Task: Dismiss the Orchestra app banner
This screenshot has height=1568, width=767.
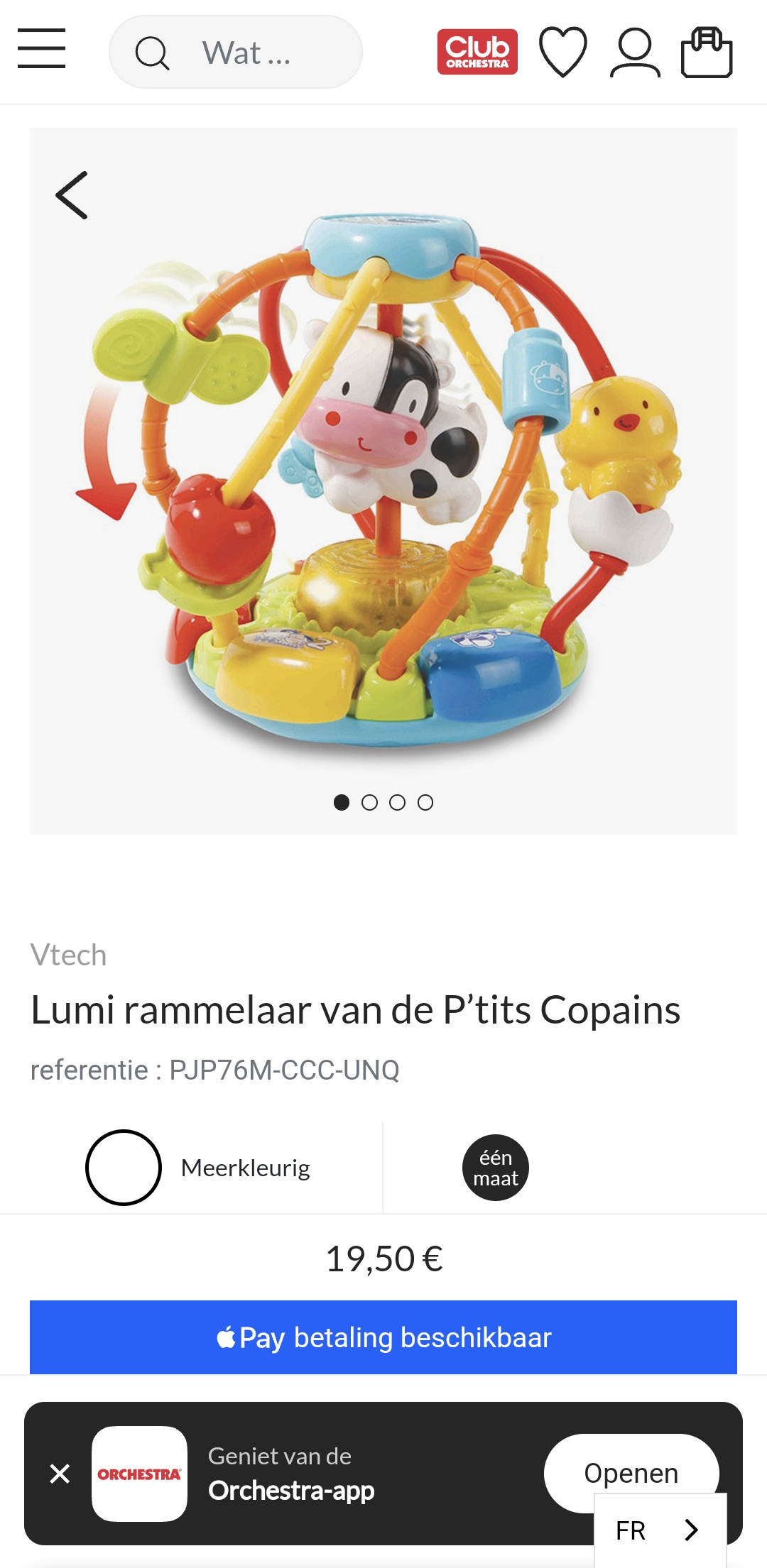Action: pyautogui.click(x=60, y=1474)
